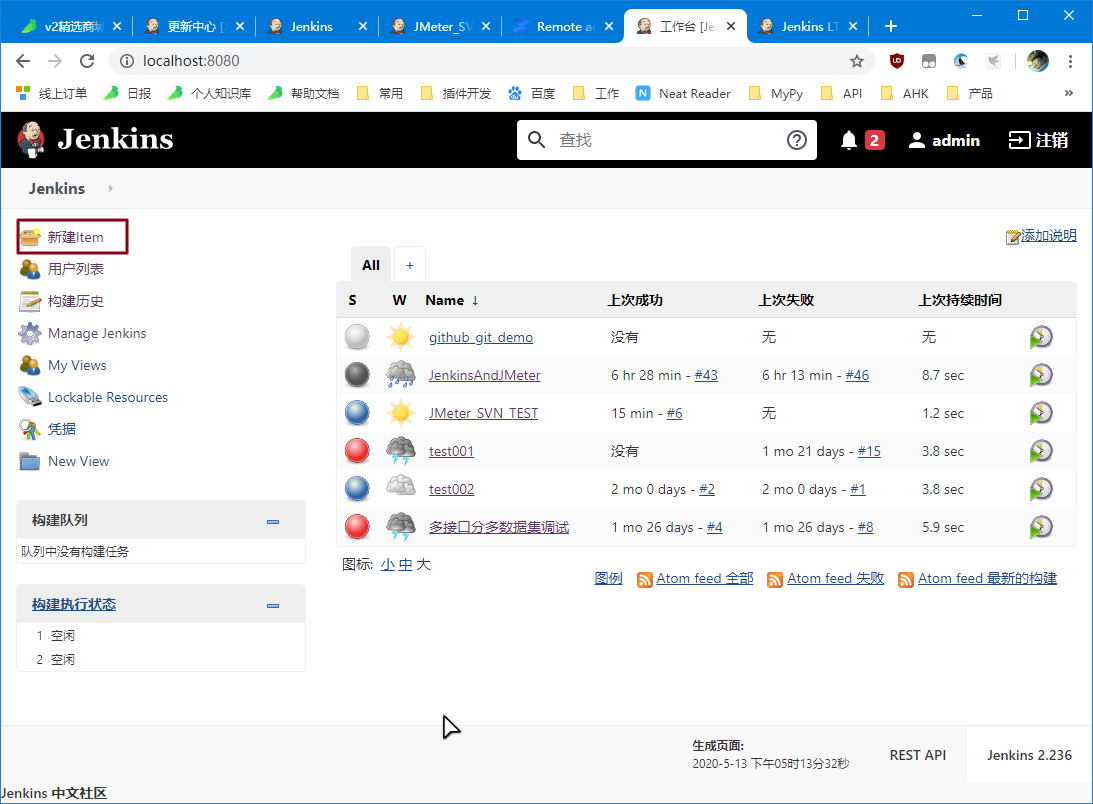Image resolution: width=1093 pixels, height=804 pixels.
Task: Schedule a build for test001
Action: coord(1041,451)
